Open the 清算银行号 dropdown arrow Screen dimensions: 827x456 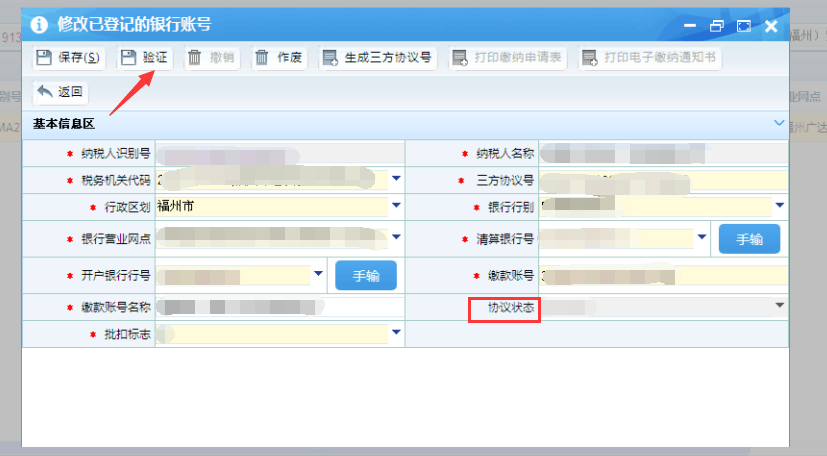coord(701,238)
